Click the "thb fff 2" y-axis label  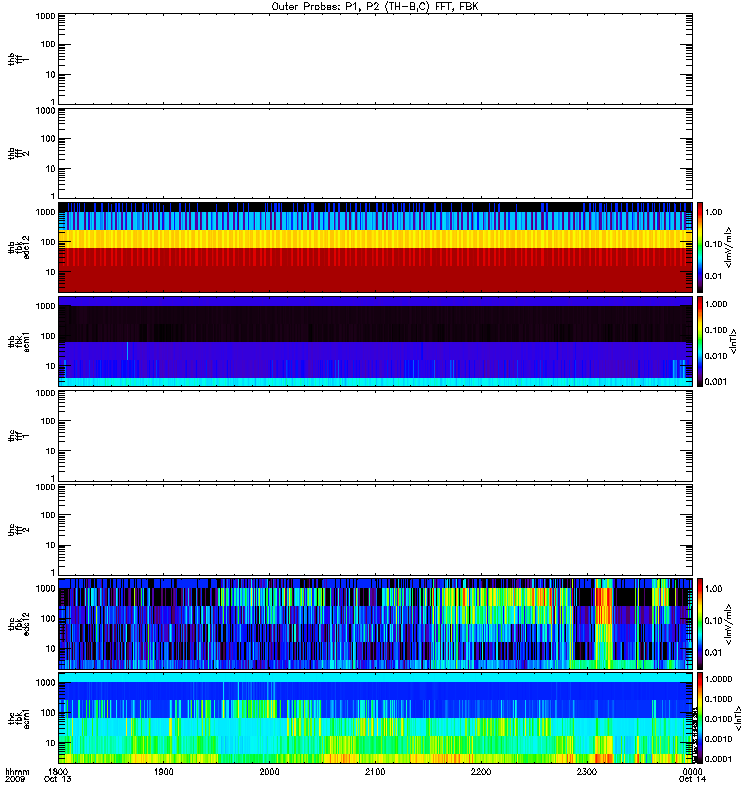coord(18,154)
